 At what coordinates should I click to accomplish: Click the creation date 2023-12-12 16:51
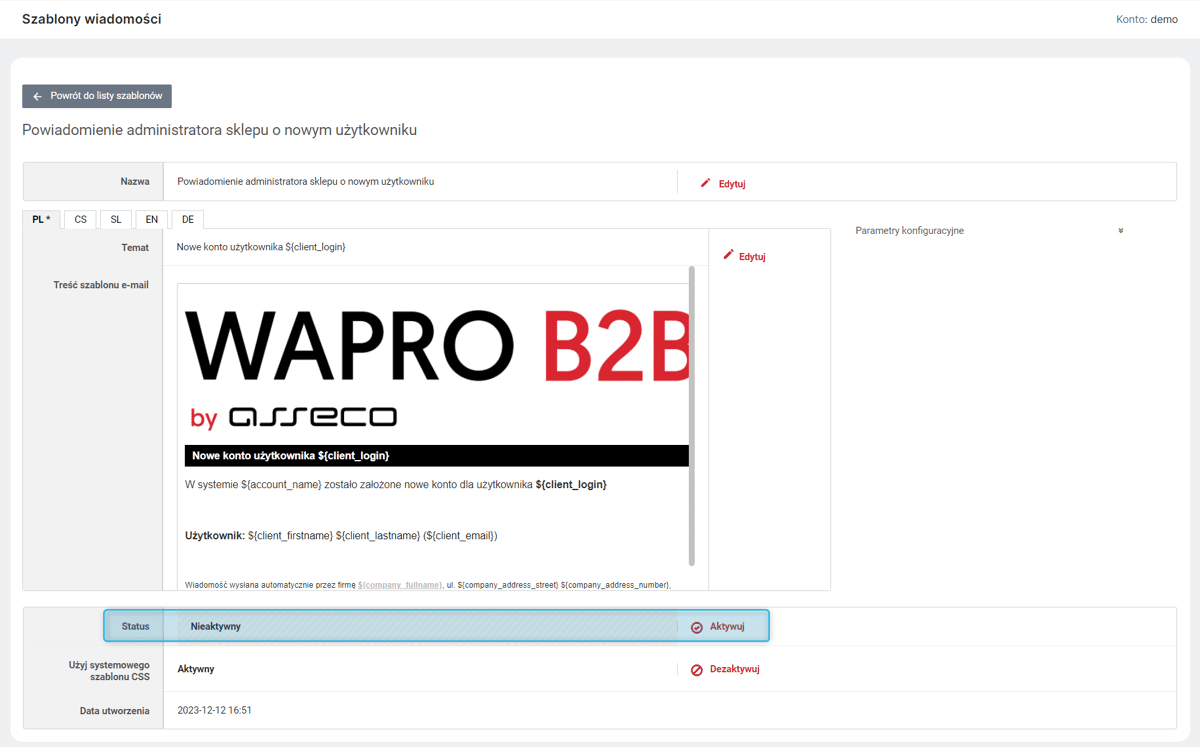tap(214, 711)
